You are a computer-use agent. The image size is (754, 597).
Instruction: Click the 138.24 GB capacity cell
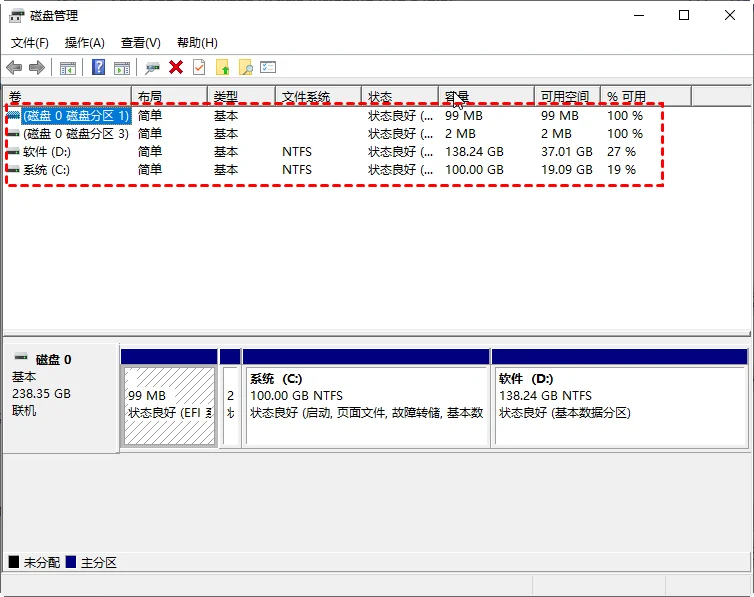click(x=474, y=152)
